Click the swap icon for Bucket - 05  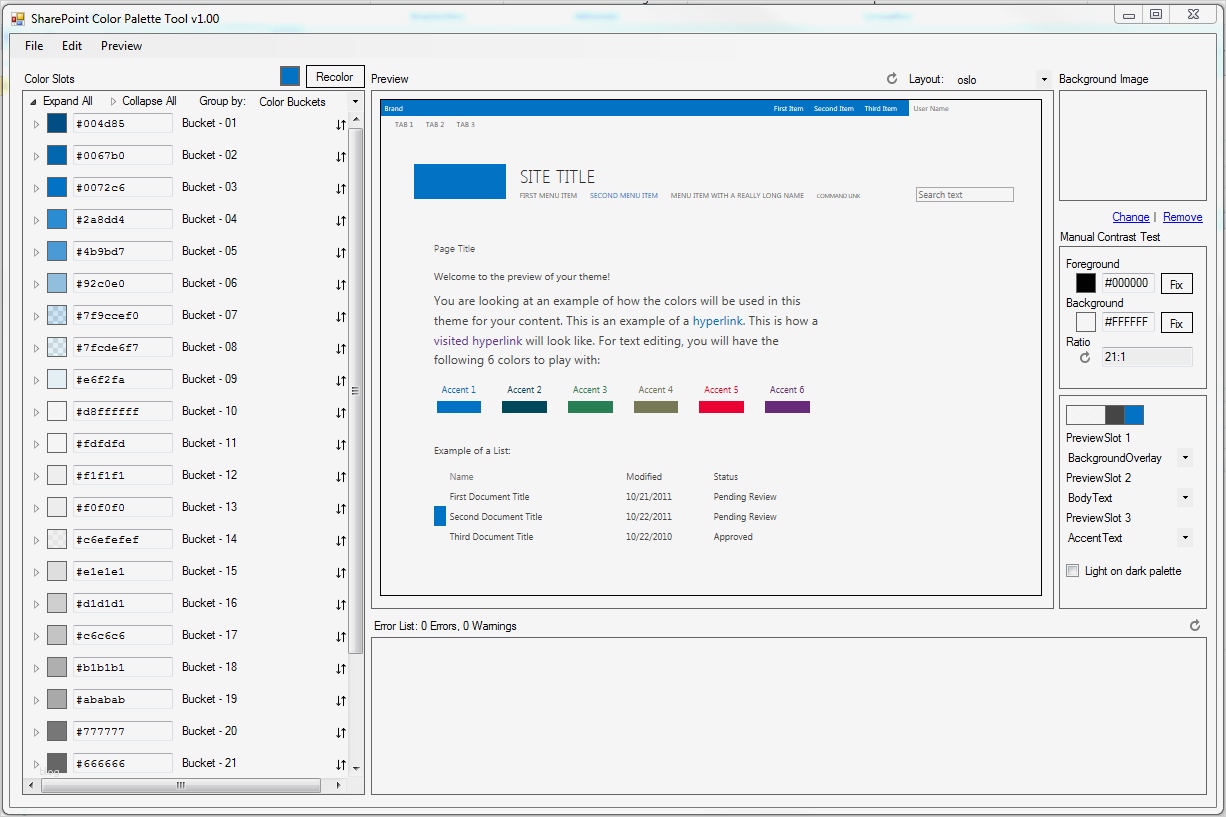(x=340, y=253)
